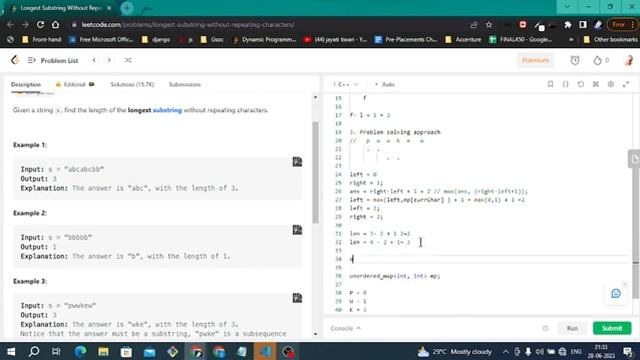Switch to the Description tab
The width and height of the screenshot is (640, 360).
[26, 84]
